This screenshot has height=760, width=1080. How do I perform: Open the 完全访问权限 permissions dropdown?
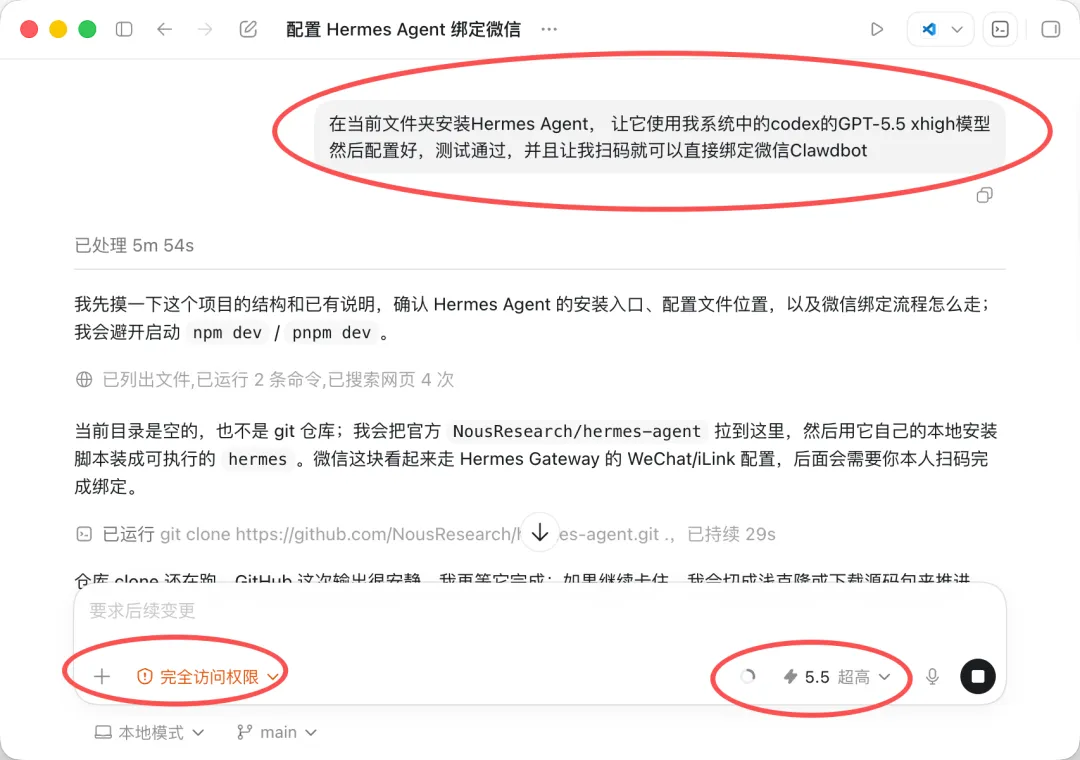(208, 677)
